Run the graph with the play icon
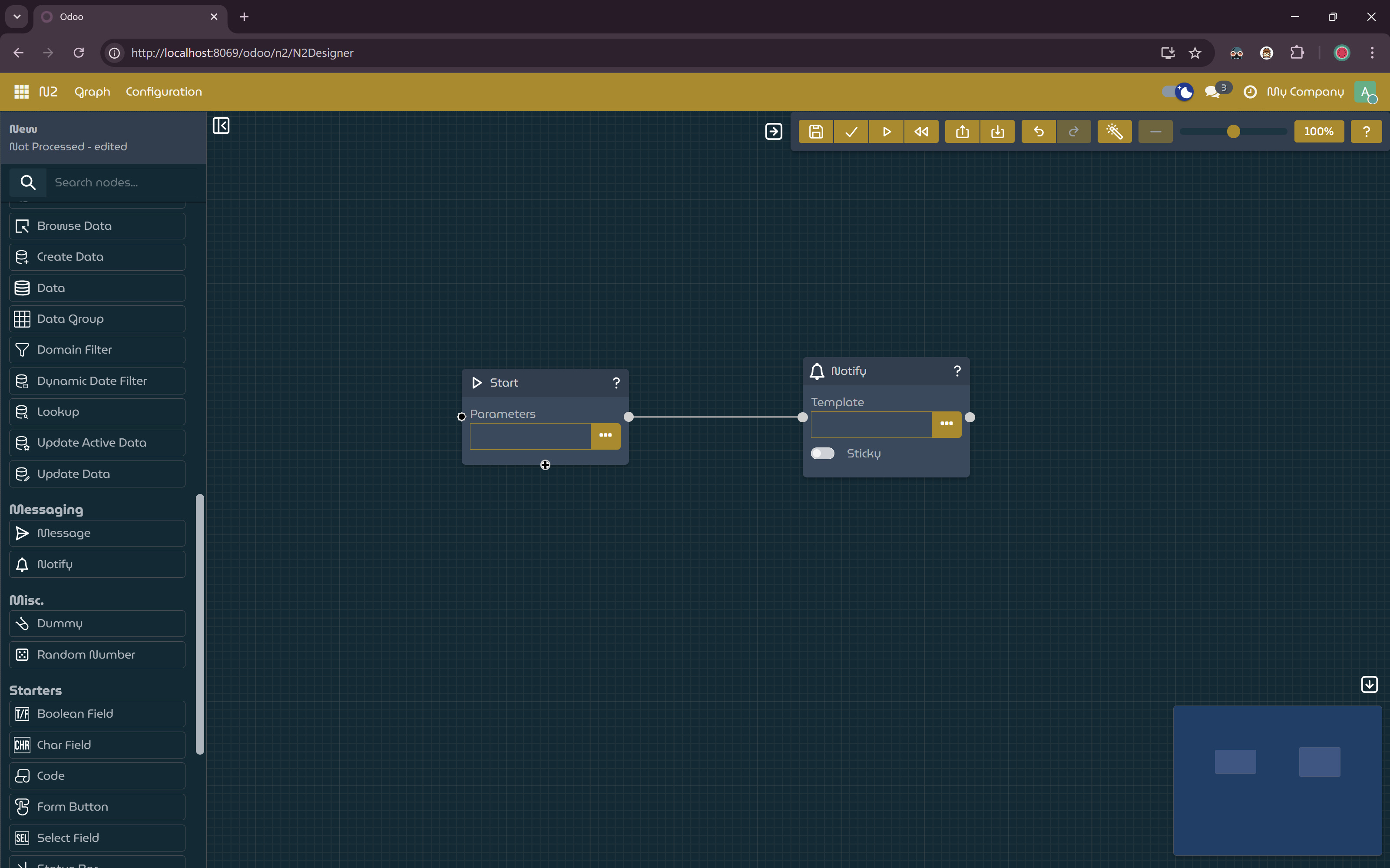The height and width of the screenshot is (868, 1390). click(886, 132)
